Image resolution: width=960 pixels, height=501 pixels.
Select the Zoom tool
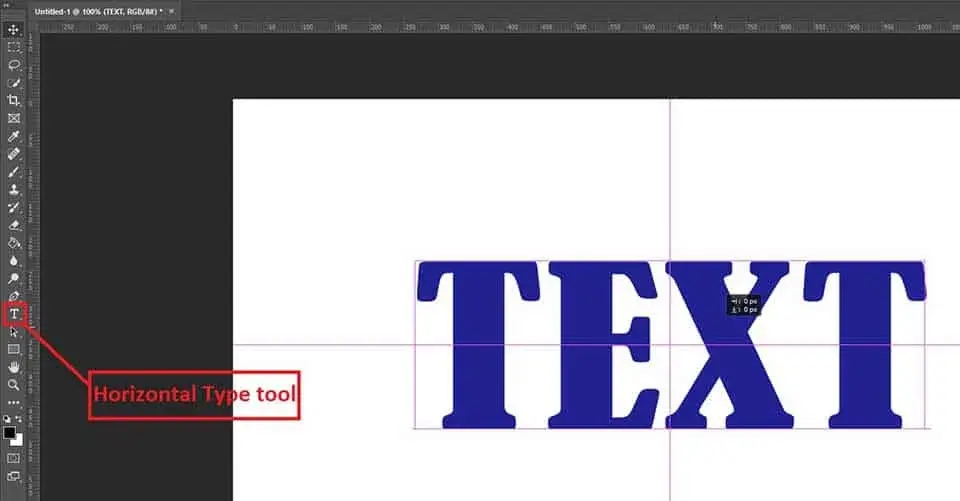pos(13,385)
